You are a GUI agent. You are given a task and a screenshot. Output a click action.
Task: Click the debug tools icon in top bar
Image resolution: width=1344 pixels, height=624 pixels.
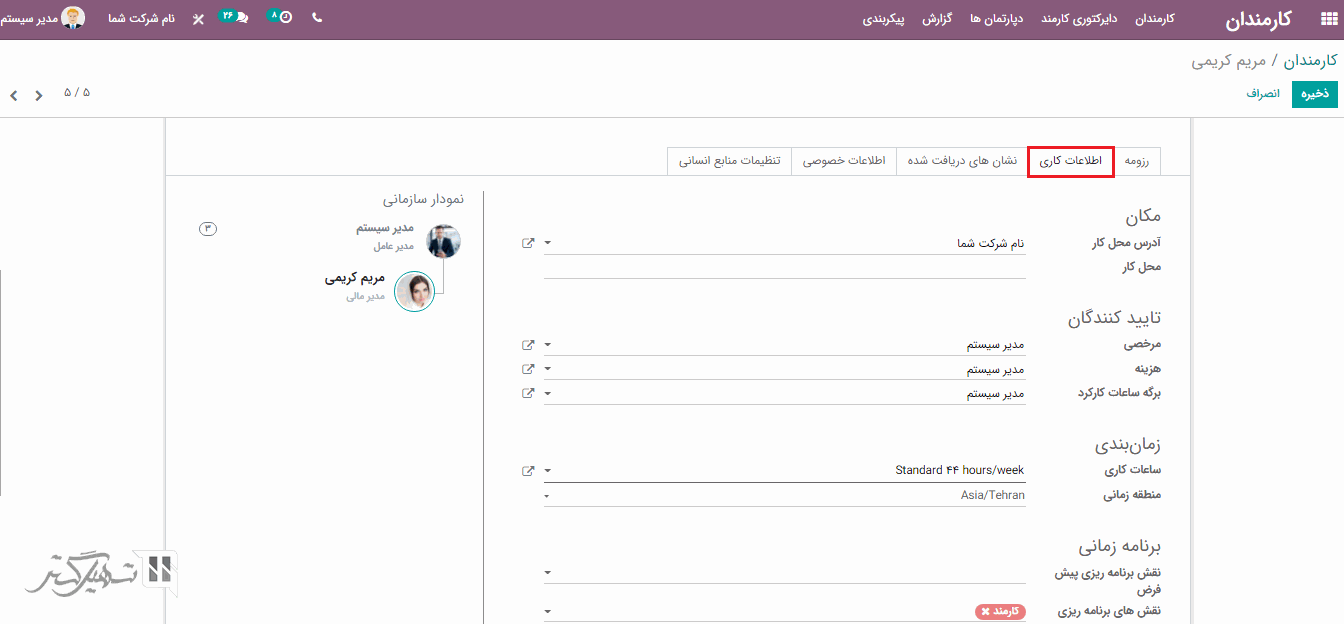(x=198, y=19)
